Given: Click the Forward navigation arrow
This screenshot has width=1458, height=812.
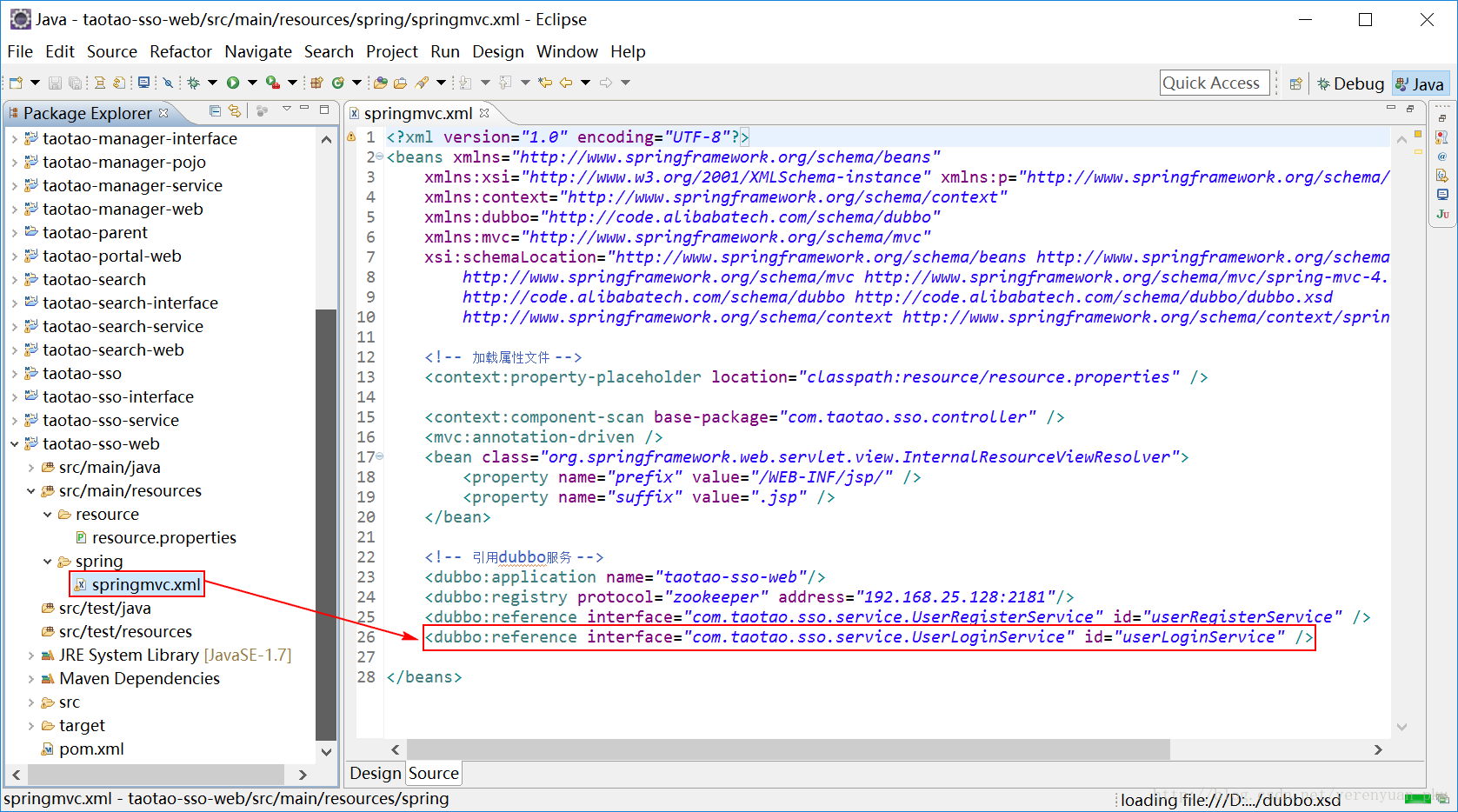Looking at the screenshot, I should (606, 83).
